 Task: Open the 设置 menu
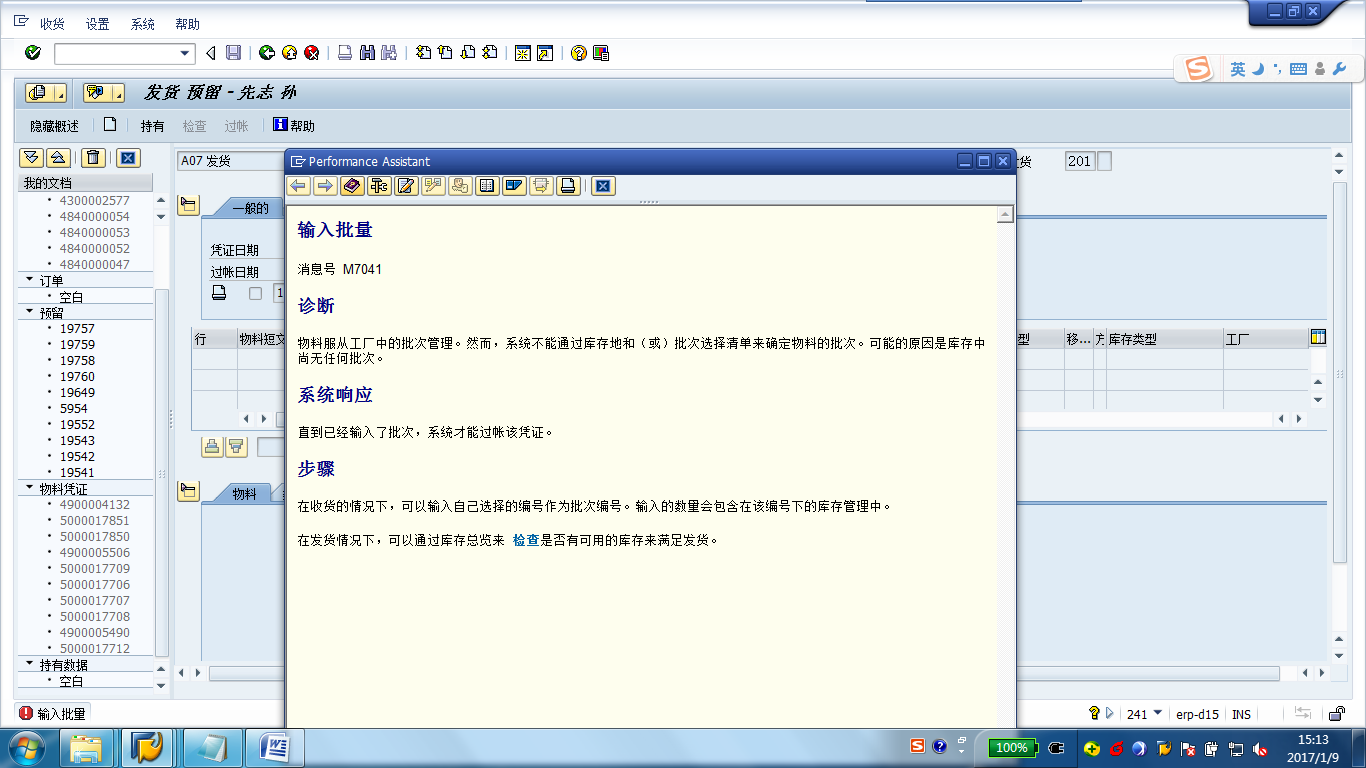97,24
